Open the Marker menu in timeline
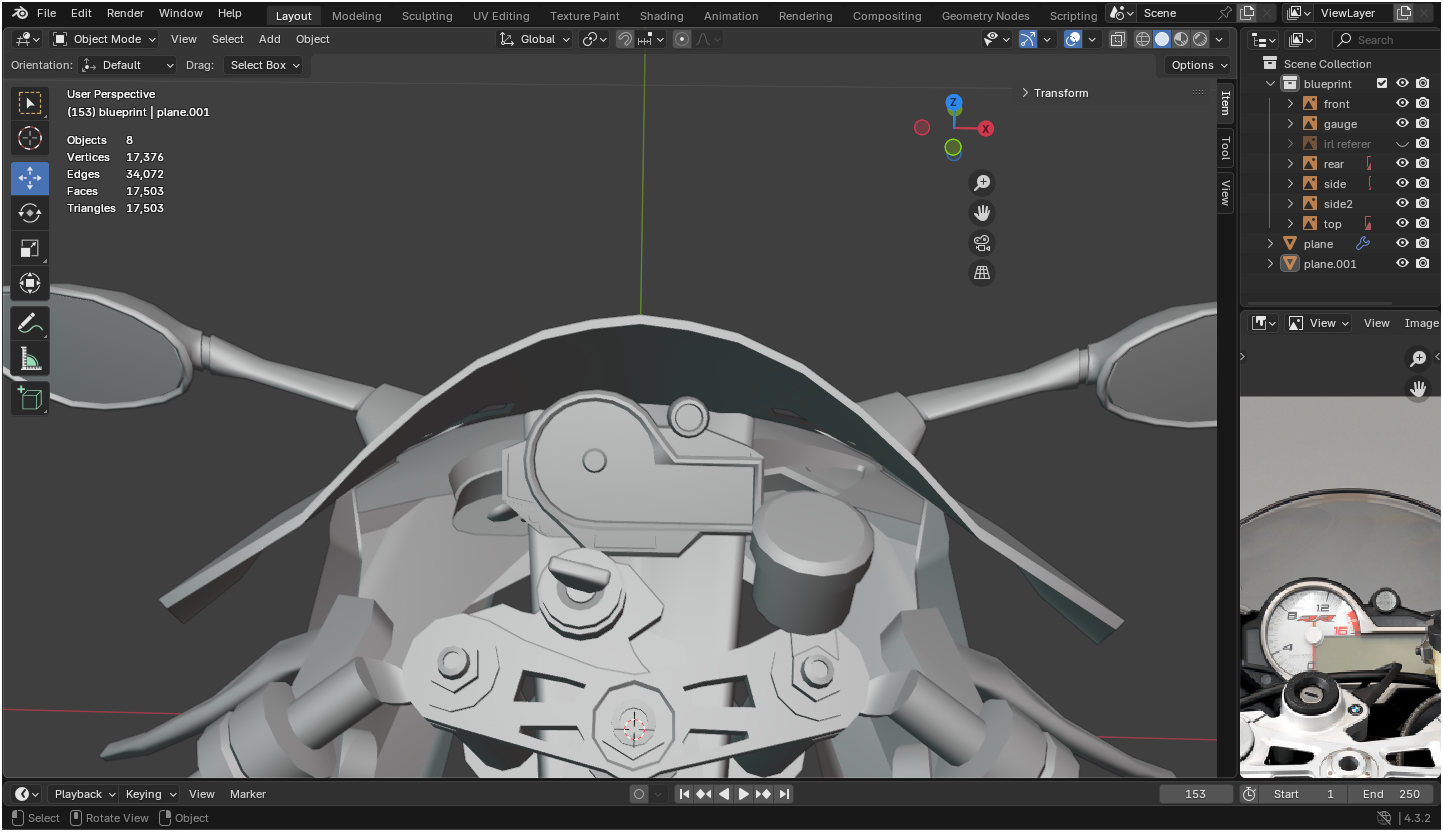 (248, 794)
